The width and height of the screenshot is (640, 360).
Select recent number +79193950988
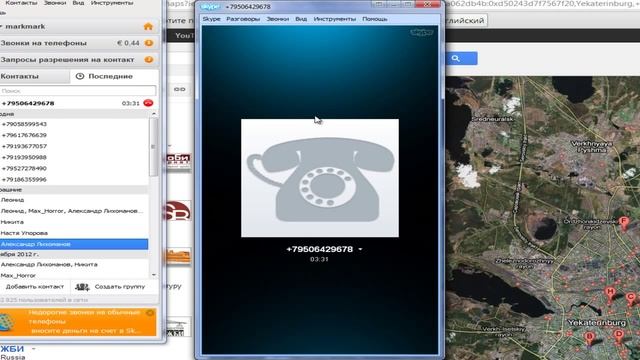pyautogui.click(x=74, y=157)
